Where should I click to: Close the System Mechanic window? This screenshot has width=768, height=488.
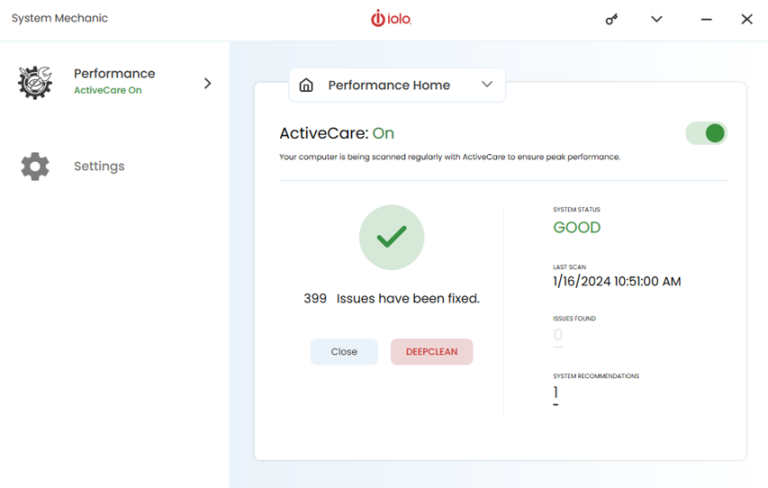click(x=746, y=19)
